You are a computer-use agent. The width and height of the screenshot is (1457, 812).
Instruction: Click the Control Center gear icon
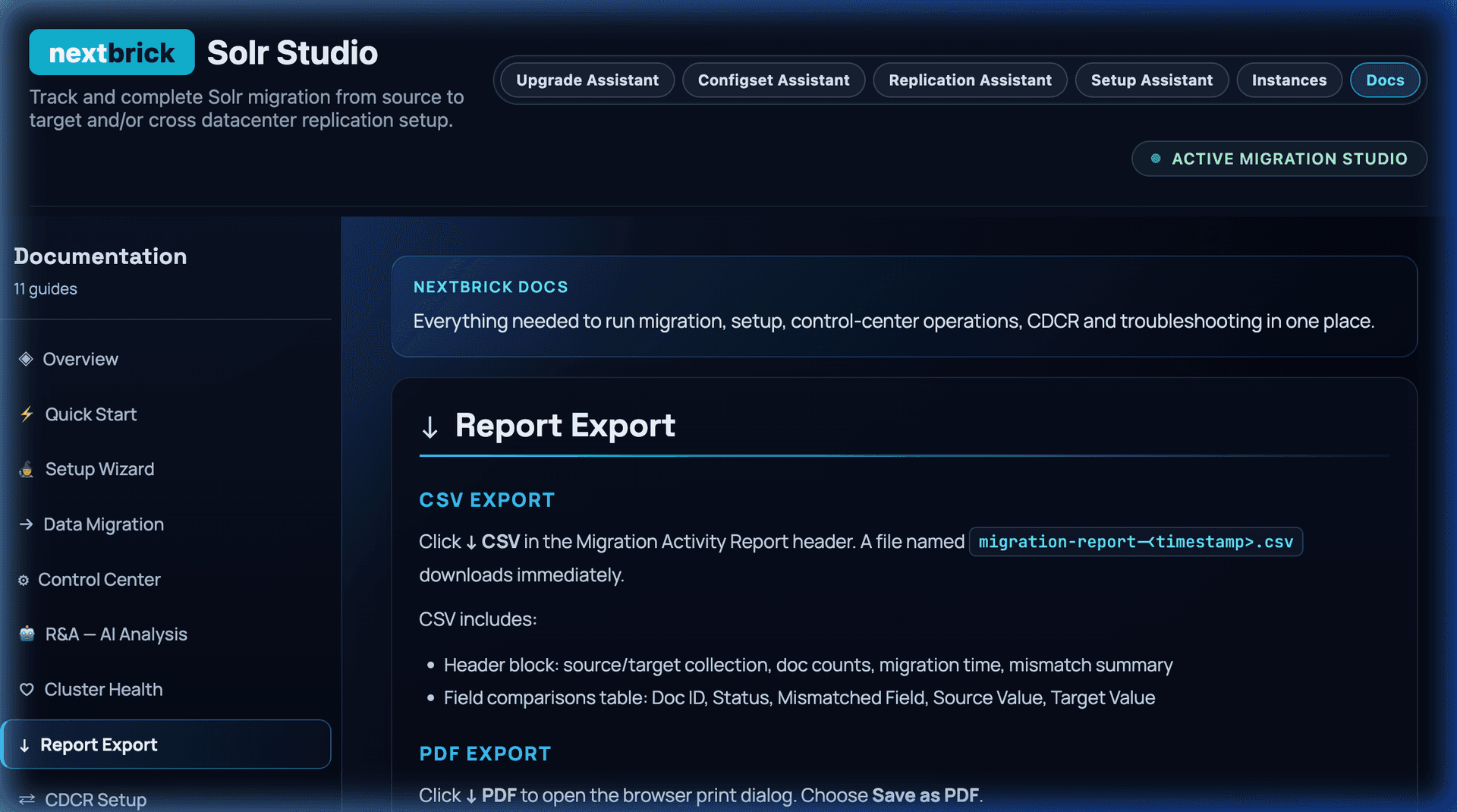(24, 580)
